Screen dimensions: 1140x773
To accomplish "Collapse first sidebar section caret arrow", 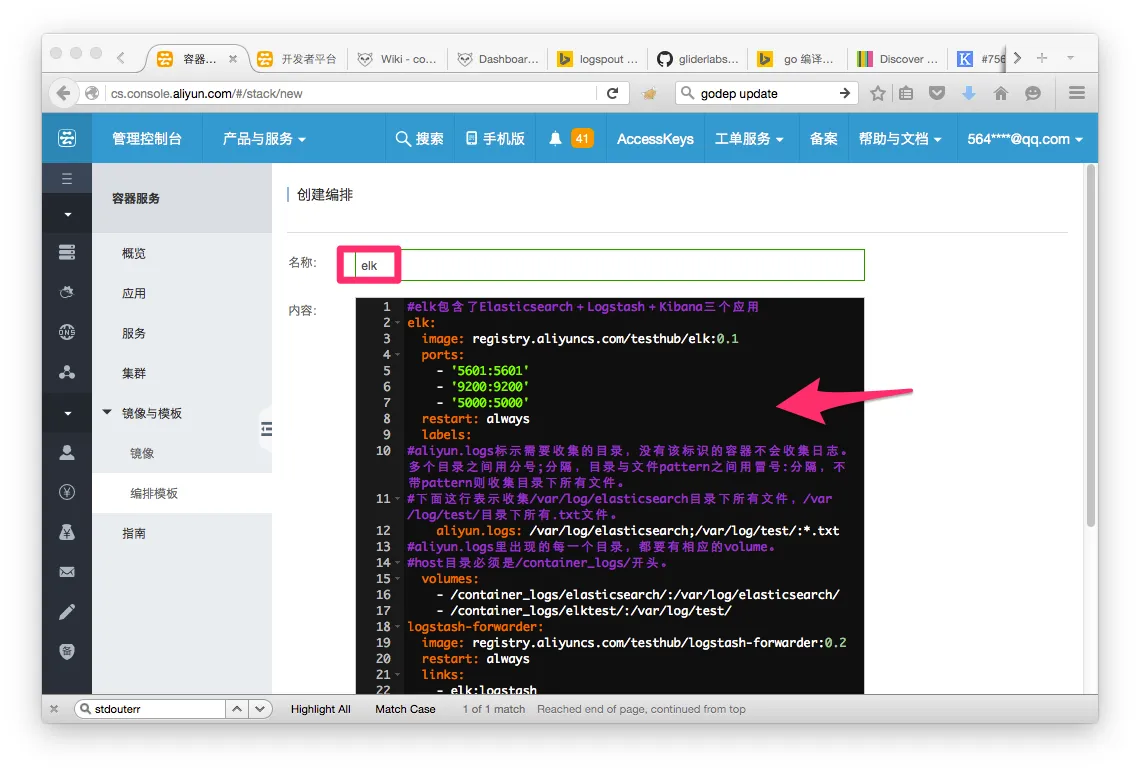I will (68, 215).
